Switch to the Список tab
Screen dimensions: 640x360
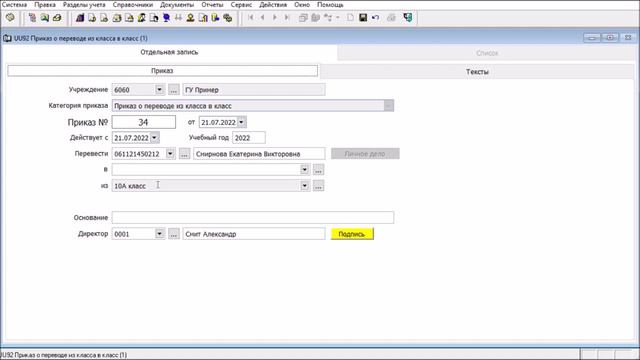click(487, 53)
